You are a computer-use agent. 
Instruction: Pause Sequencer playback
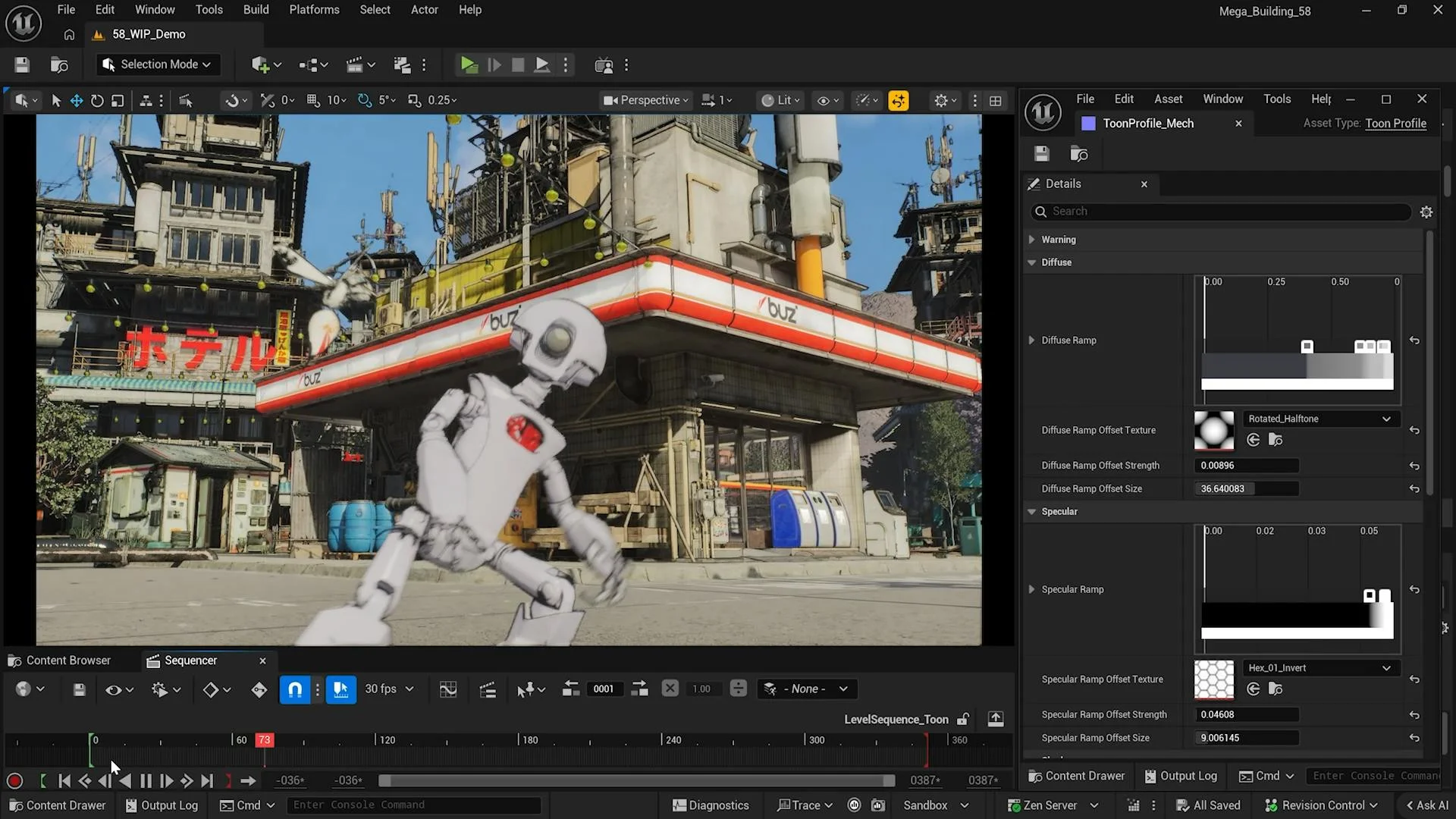click(146, 780)
